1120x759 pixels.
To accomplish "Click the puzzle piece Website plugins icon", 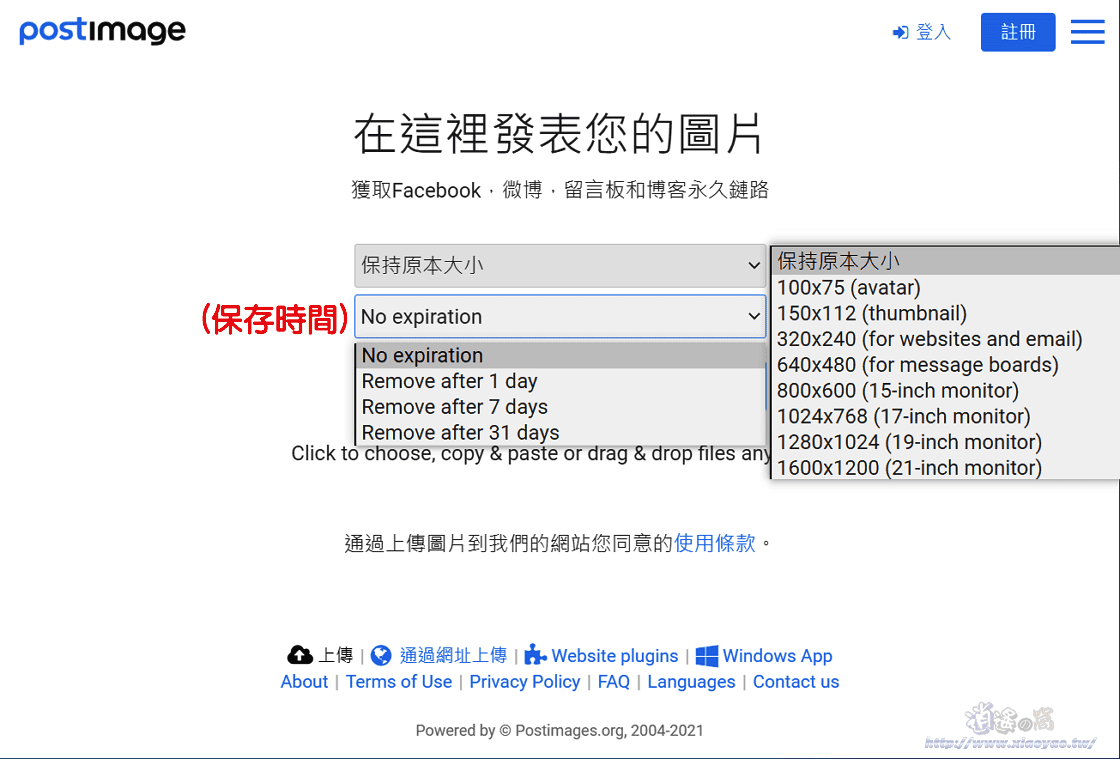I will click(x=537, y=655).
